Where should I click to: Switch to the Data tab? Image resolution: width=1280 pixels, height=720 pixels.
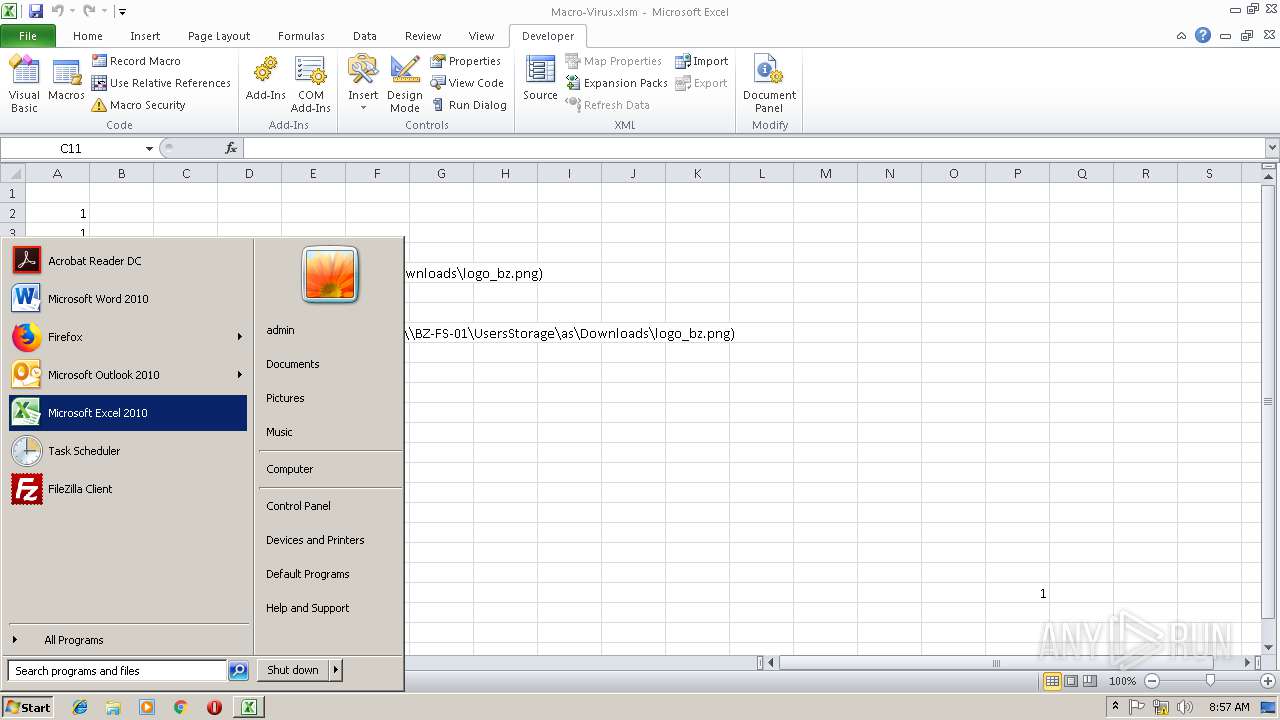pos(365,36)
